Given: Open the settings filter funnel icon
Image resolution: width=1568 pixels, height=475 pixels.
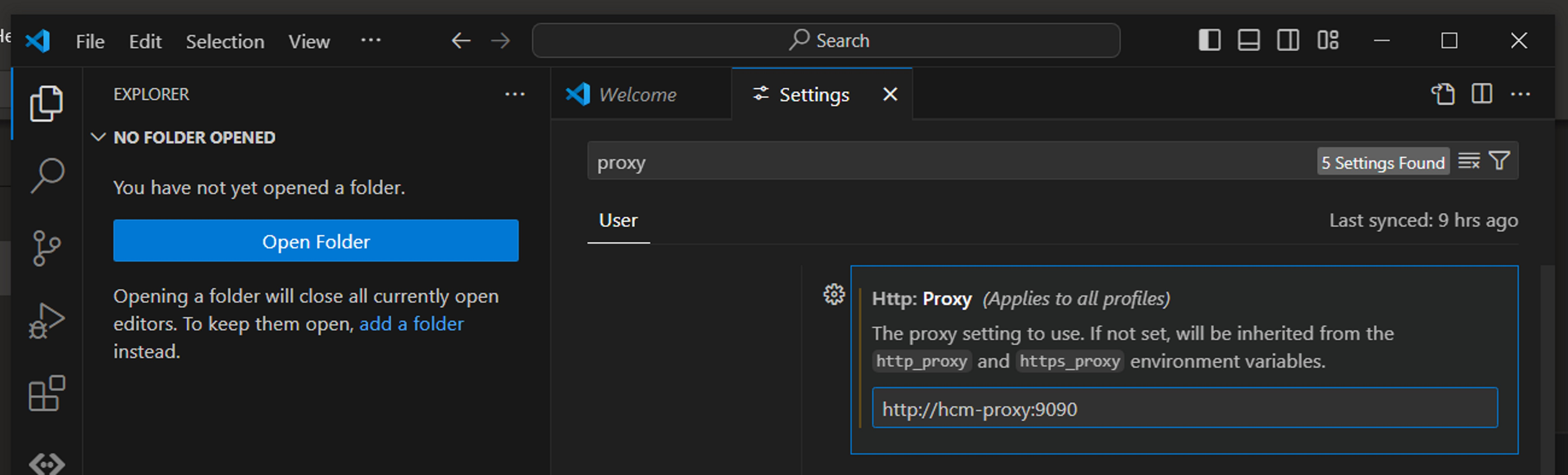Looking at the screenshot, I should pyautogui.click(x=1499, y=161).
